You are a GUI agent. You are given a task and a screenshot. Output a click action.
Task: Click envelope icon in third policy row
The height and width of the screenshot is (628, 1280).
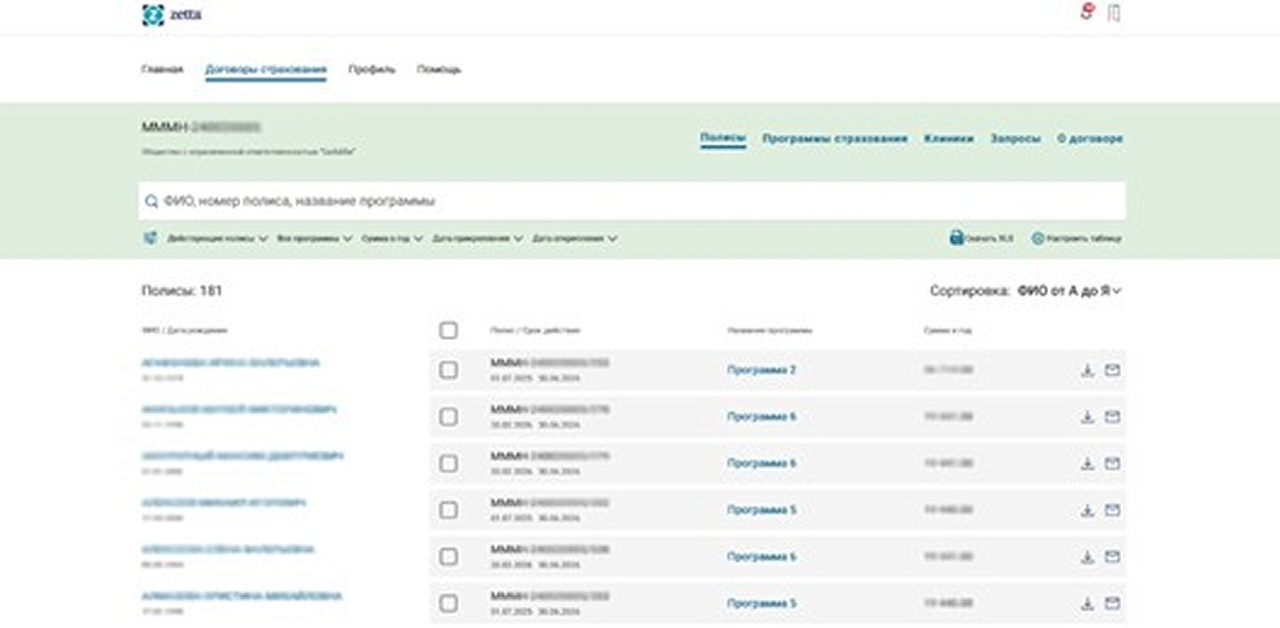pos(1112,464)
